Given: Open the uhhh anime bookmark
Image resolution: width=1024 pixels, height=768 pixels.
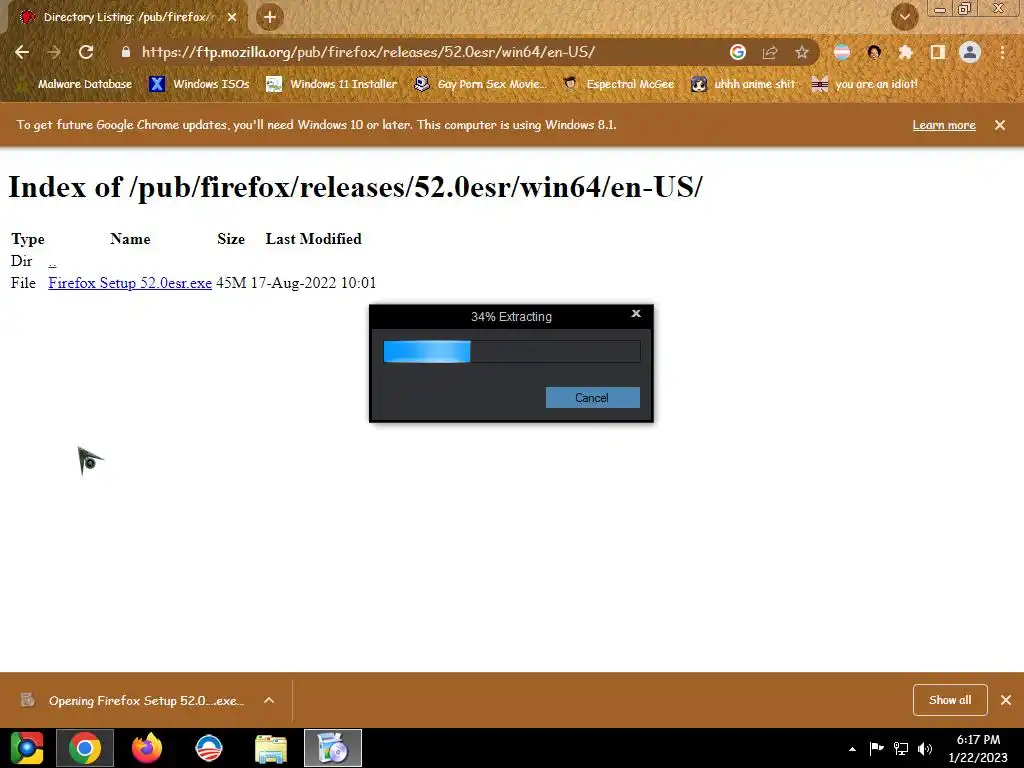Looking at the screenshot, I should pos(743,84).
